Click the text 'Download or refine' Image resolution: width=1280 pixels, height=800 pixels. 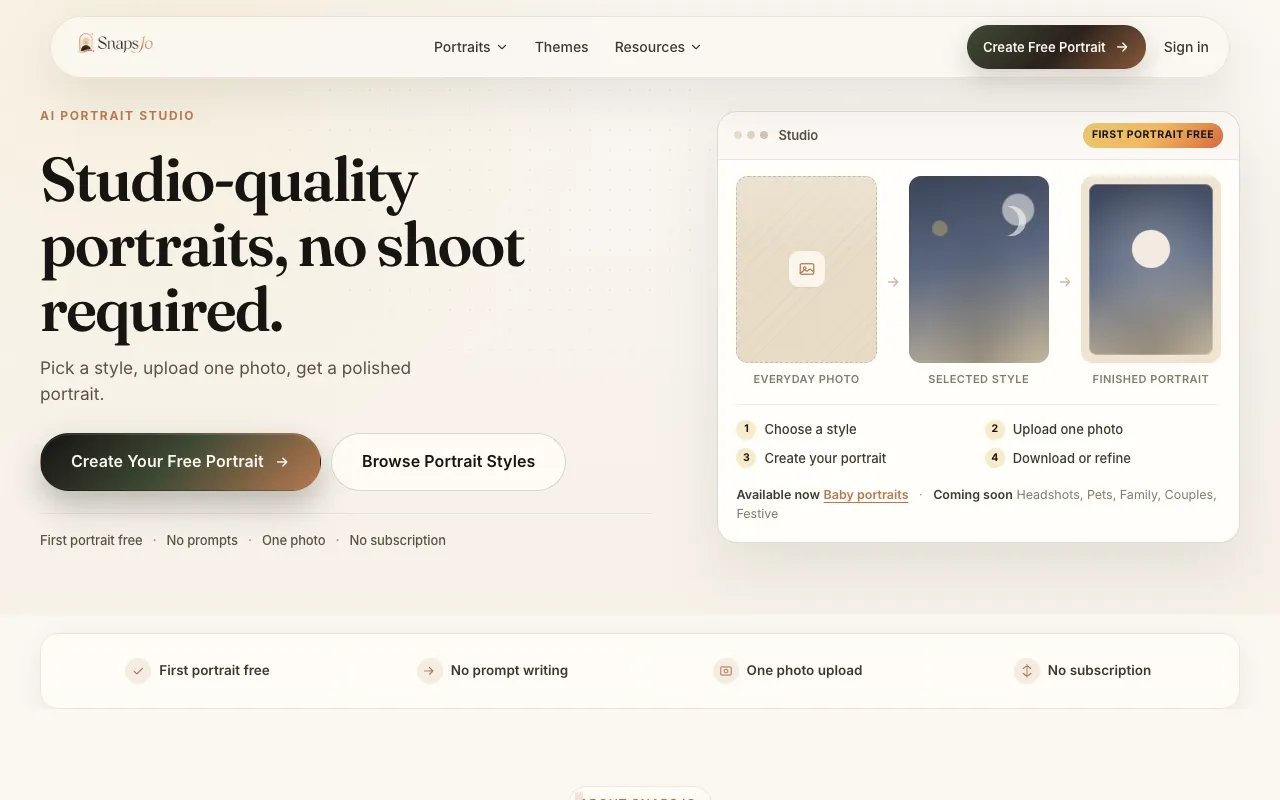point(1072,458)
